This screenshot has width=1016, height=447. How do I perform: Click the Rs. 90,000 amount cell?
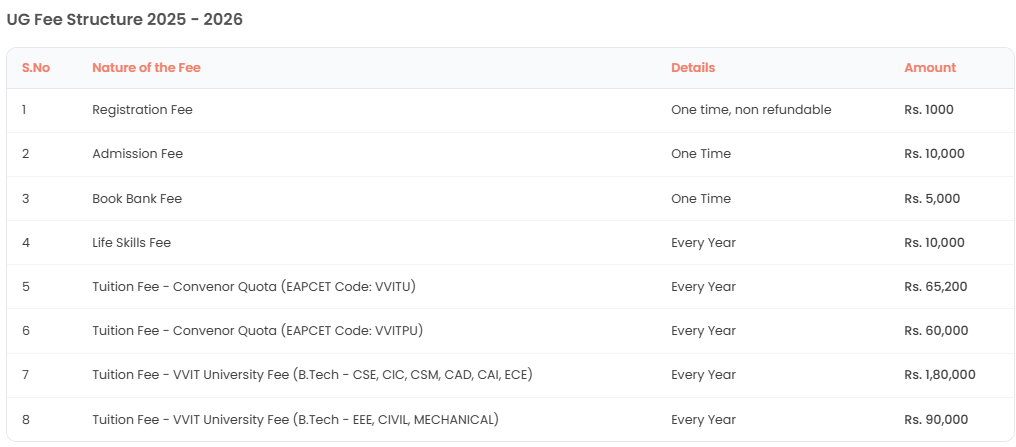pos(936,420)
